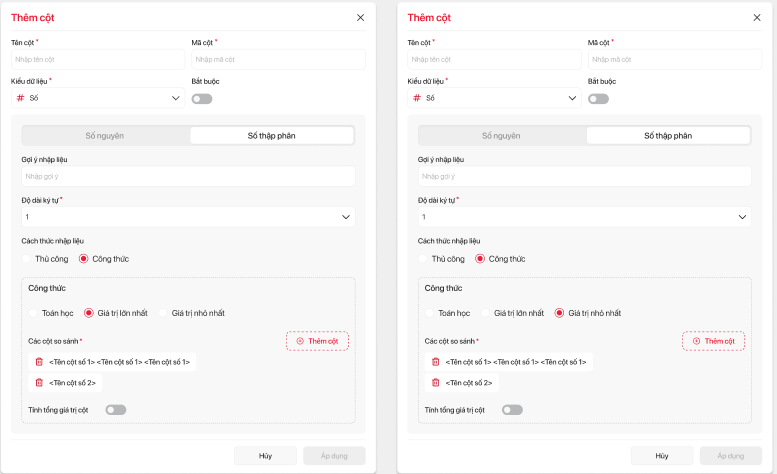Viewport: 777px width, 474px height.
Task: Switch to Số nguyên tab in left dialog
Action: pos(105,135)
